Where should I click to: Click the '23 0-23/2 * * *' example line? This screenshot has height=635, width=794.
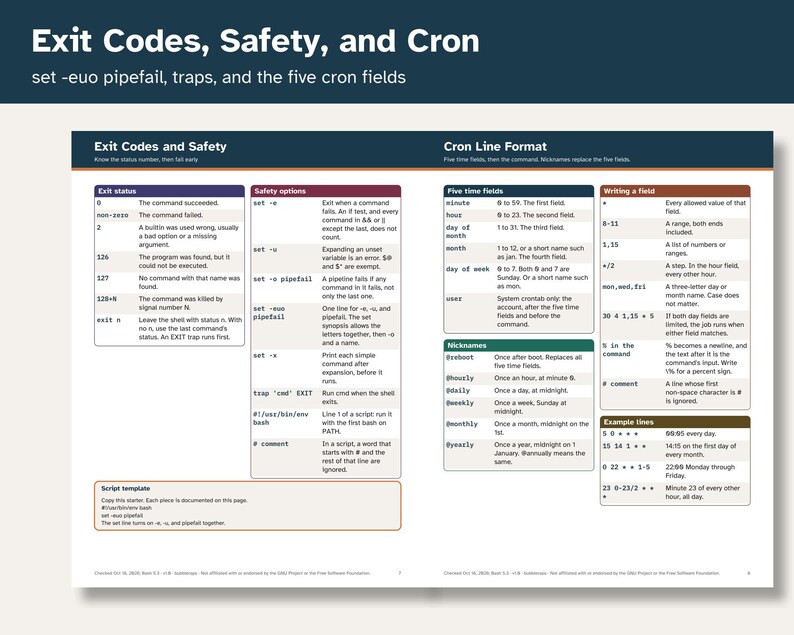click(x=628, y=492)
